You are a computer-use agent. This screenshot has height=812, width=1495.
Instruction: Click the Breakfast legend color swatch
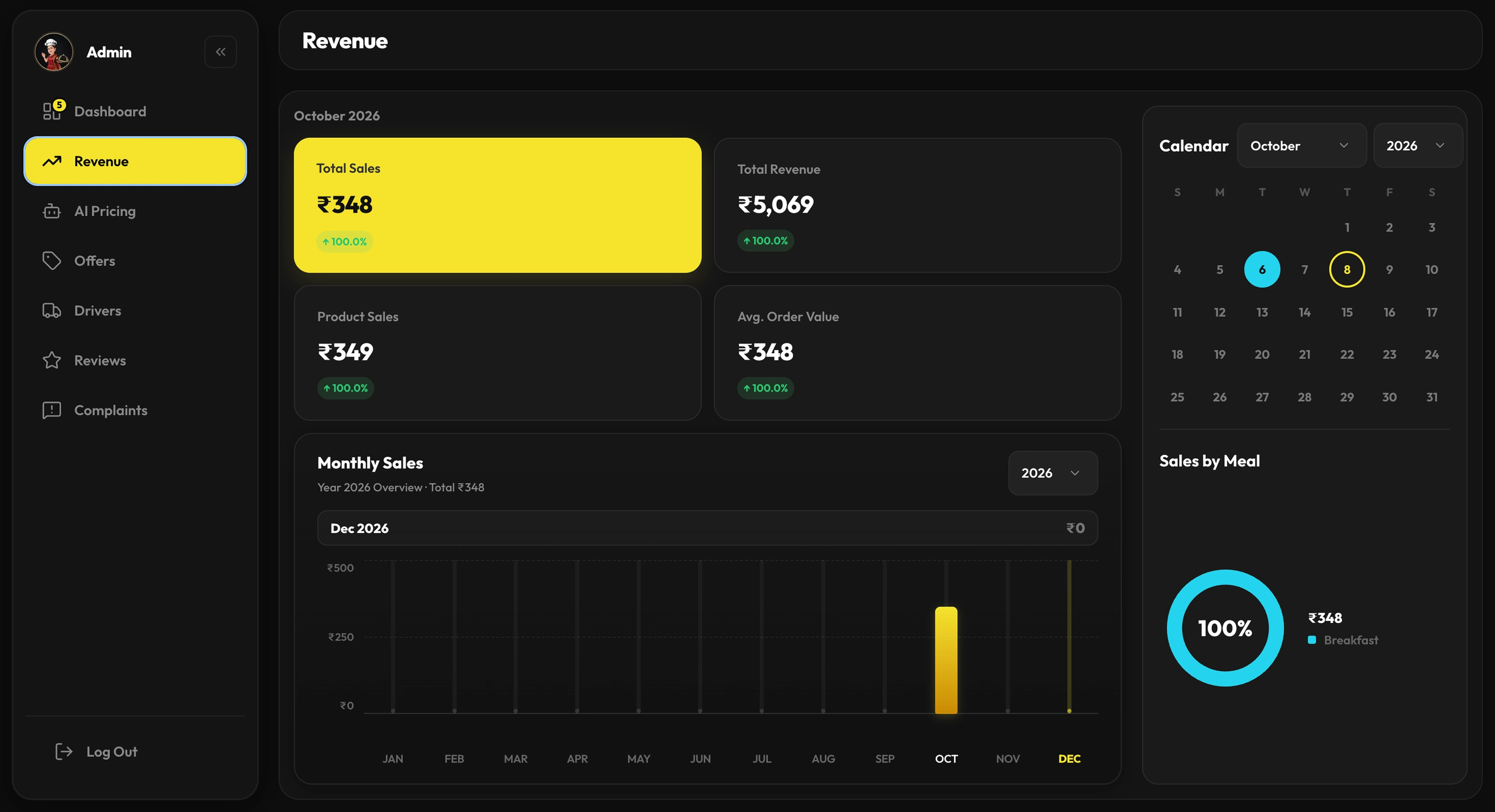pyautogui.click(x=1311, y=640)
